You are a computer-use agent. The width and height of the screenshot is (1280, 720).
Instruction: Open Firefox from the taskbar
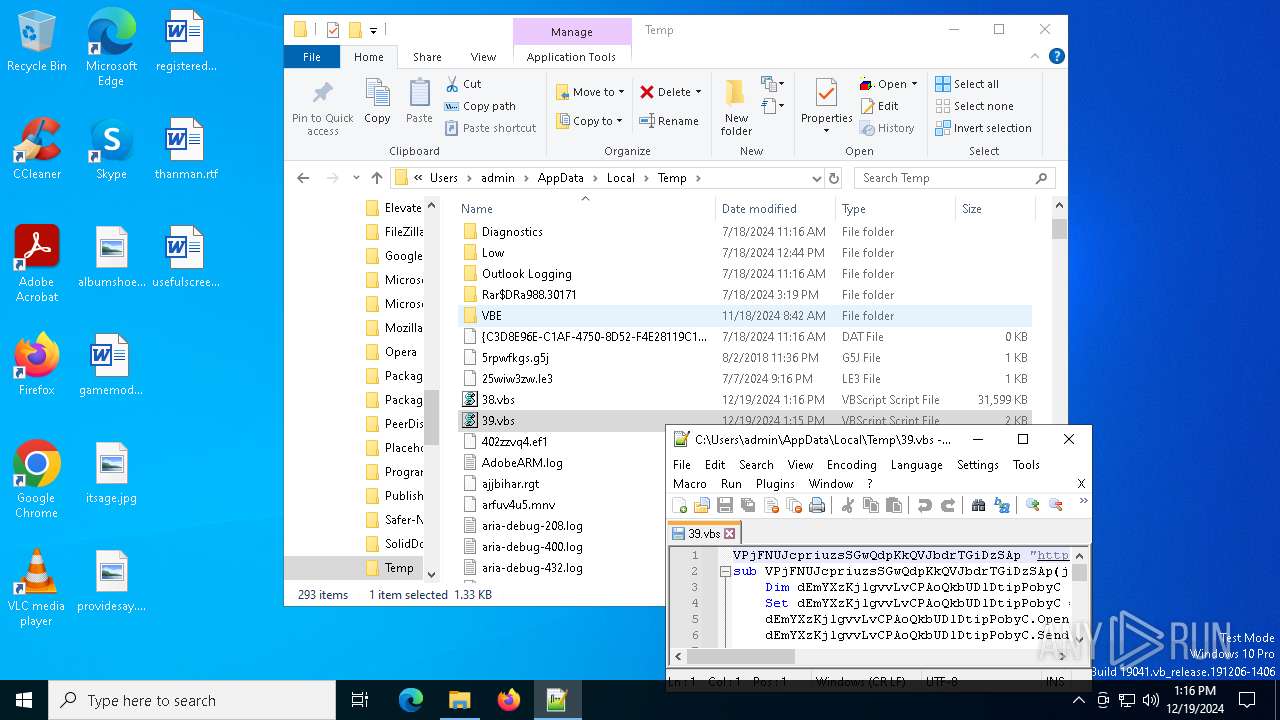pos(508,700)
